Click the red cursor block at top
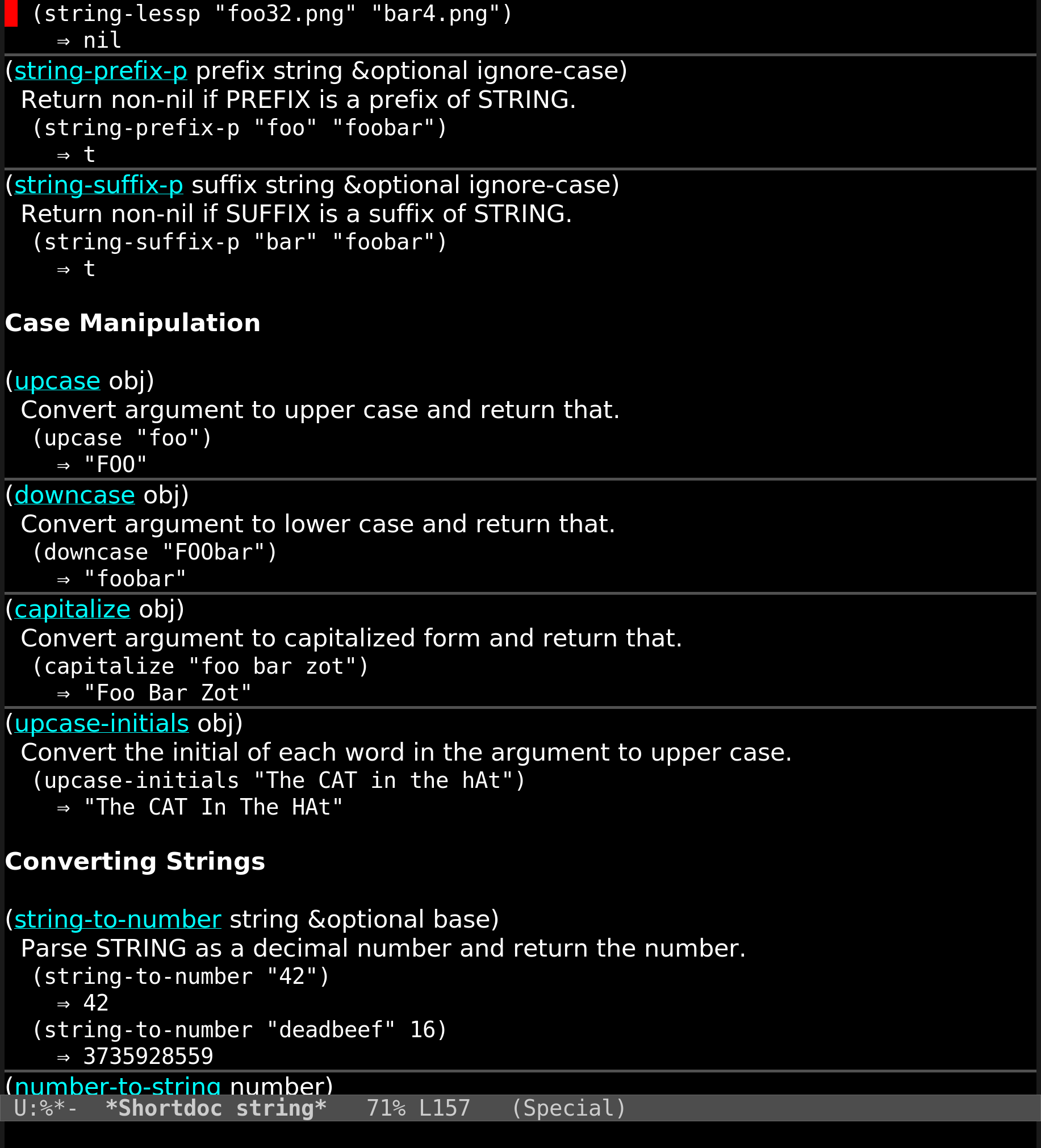1041x1148 pixels. (x=11, y=14)
